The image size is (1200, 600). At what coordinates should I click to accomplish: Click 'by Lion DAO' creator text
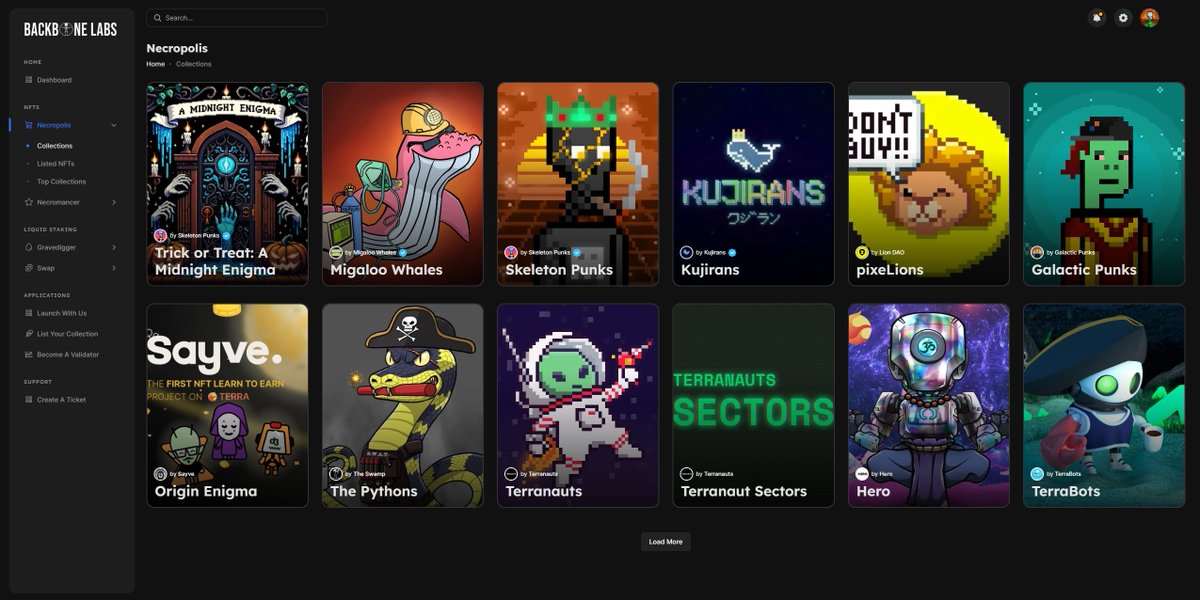[888, 253]
